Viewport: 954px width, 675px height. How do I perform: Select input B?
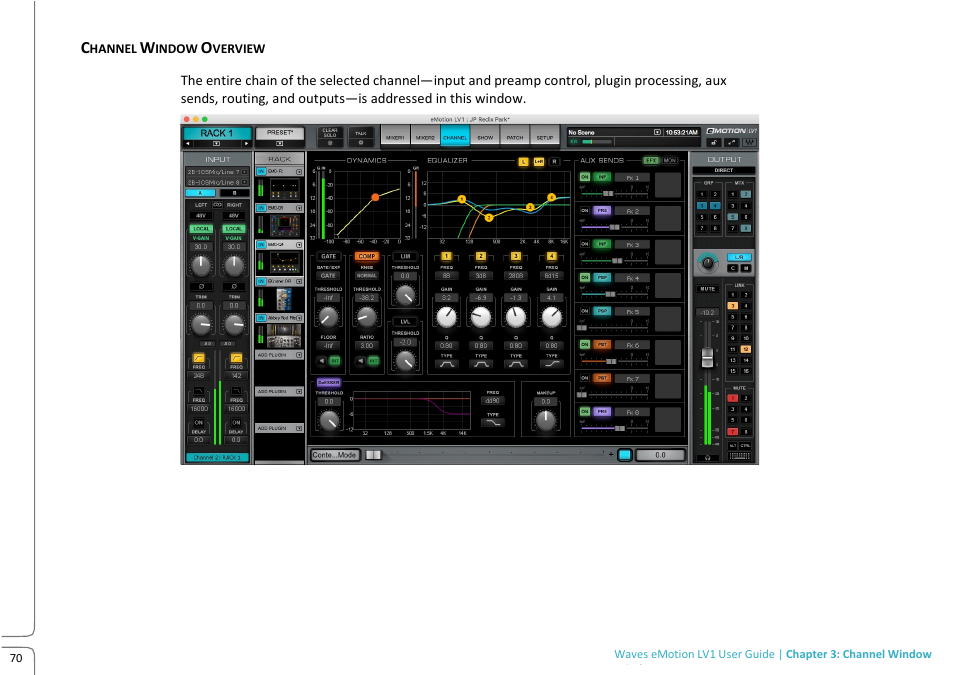tap(234, 193)
